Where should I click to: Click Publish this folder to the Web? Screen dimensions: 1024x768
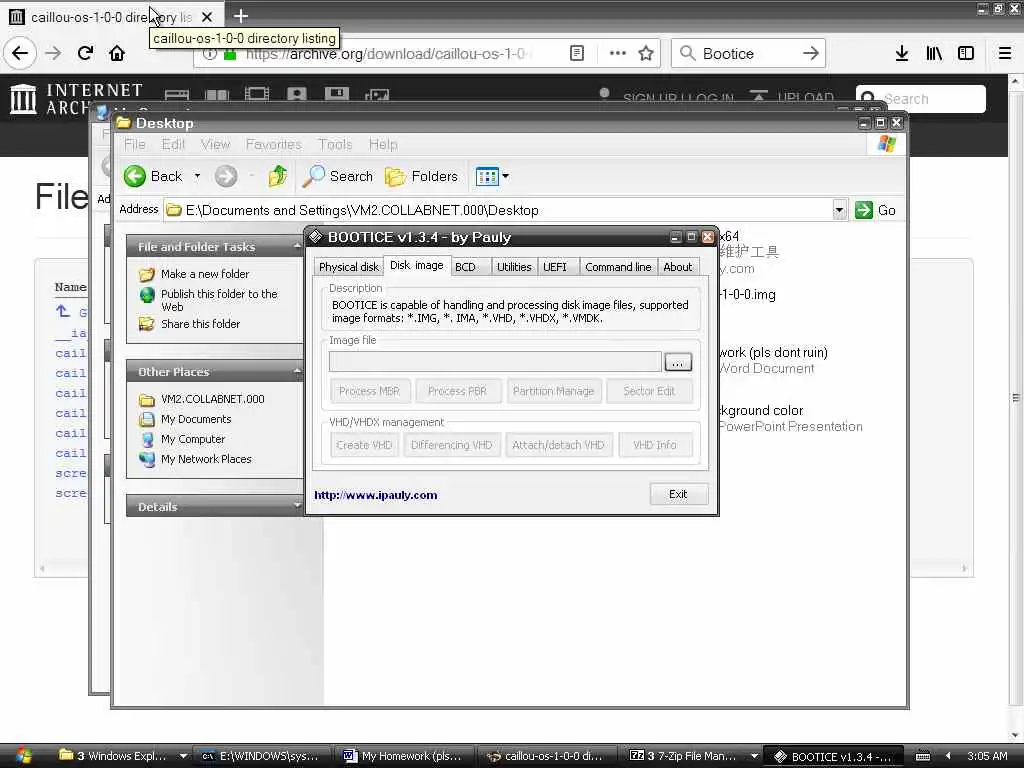pyautogui.click(x=219, y=300)
